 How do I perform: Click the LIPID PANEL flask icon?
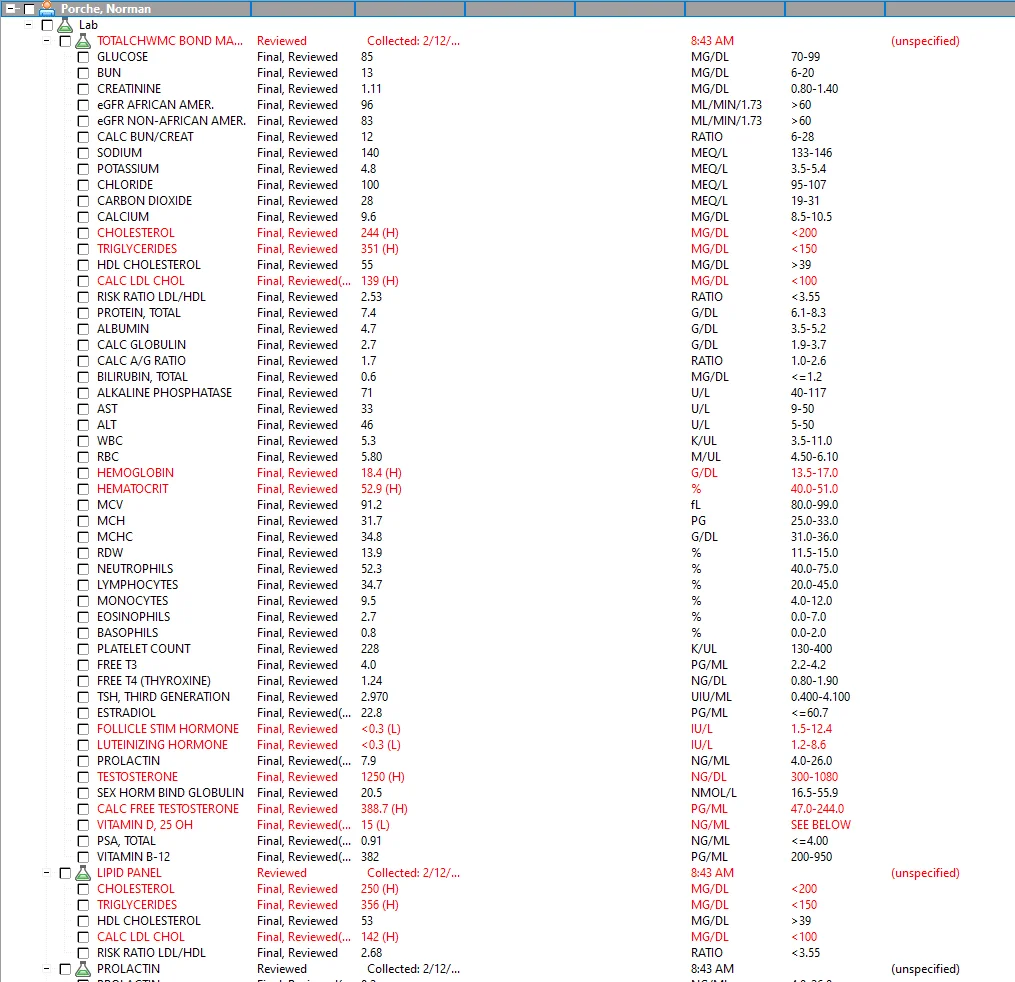(83, 873)
